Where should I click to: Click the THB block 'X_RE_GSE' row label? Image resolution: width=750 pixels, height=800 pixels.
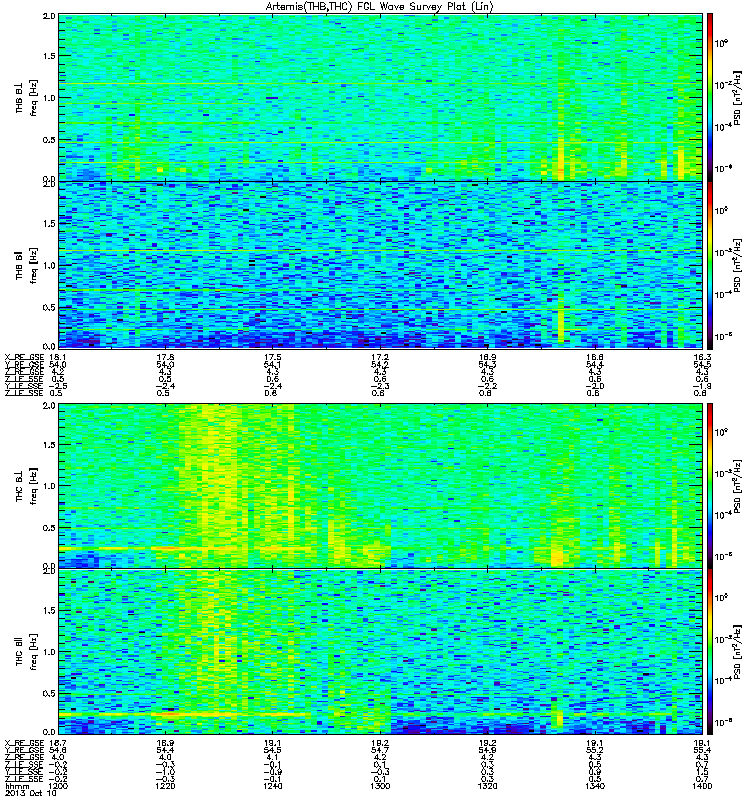click(24, 357)
